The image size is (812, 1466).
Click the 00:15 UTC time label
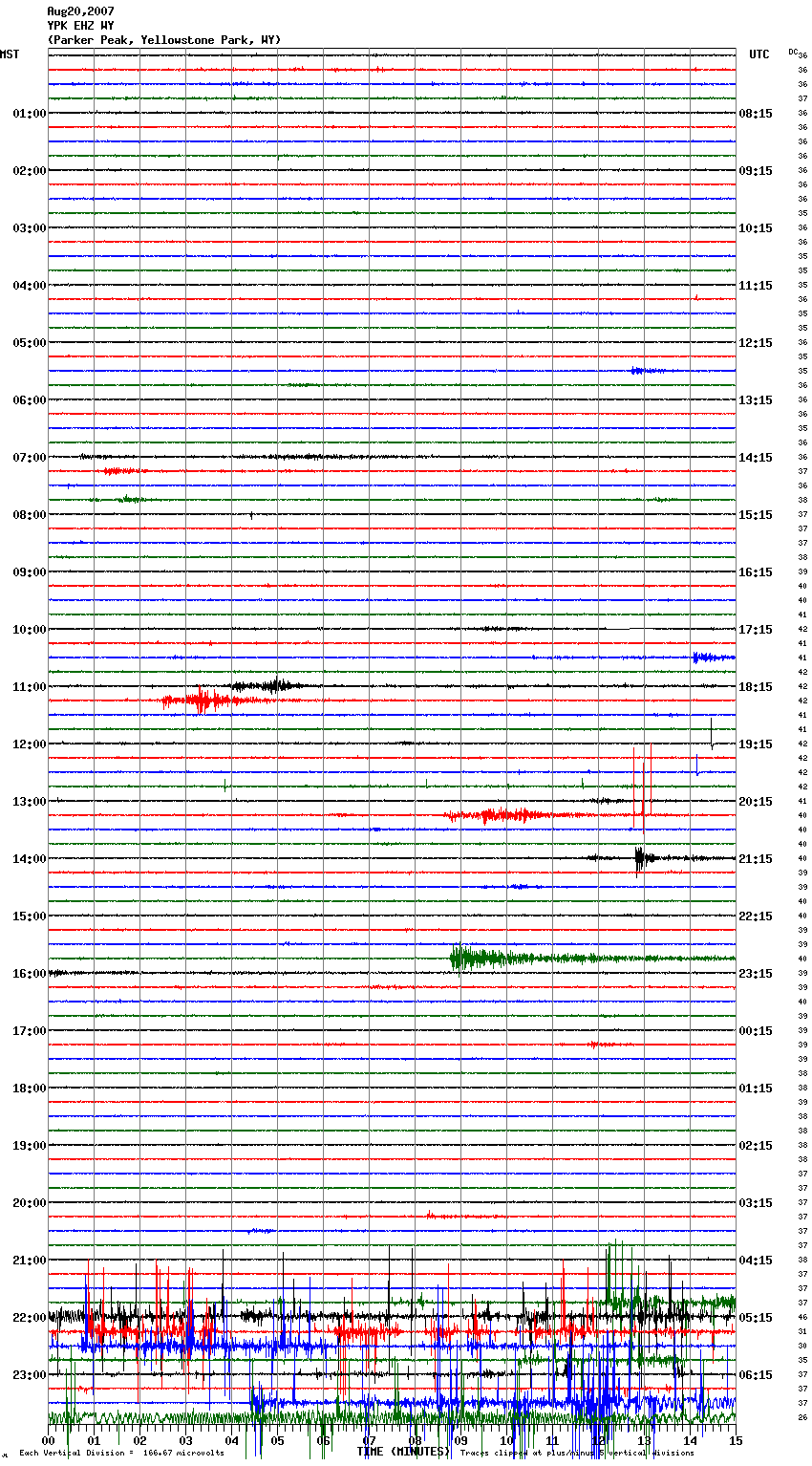point(756,1031)
